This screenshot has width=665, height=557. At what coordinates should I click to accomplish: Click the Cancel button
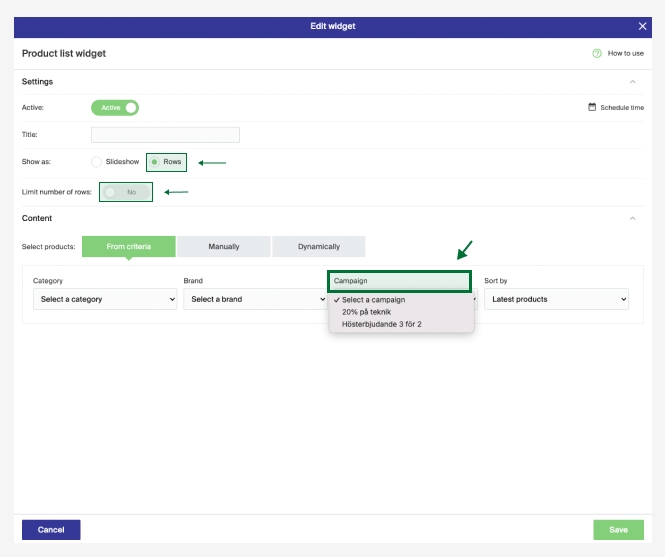click(x=51, y=529)
